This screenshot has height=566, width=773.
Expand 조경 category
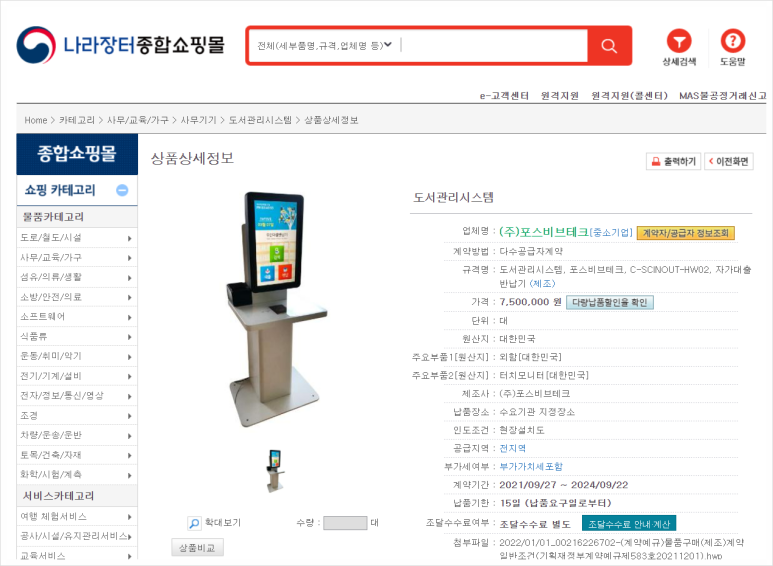click(x=77, y=416)
